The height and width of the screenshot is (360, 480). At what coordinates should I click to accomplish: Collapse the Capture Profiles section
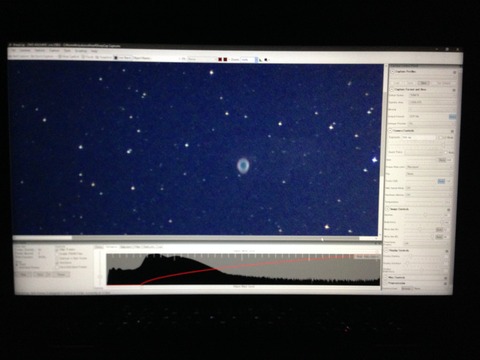click(393, 71)
